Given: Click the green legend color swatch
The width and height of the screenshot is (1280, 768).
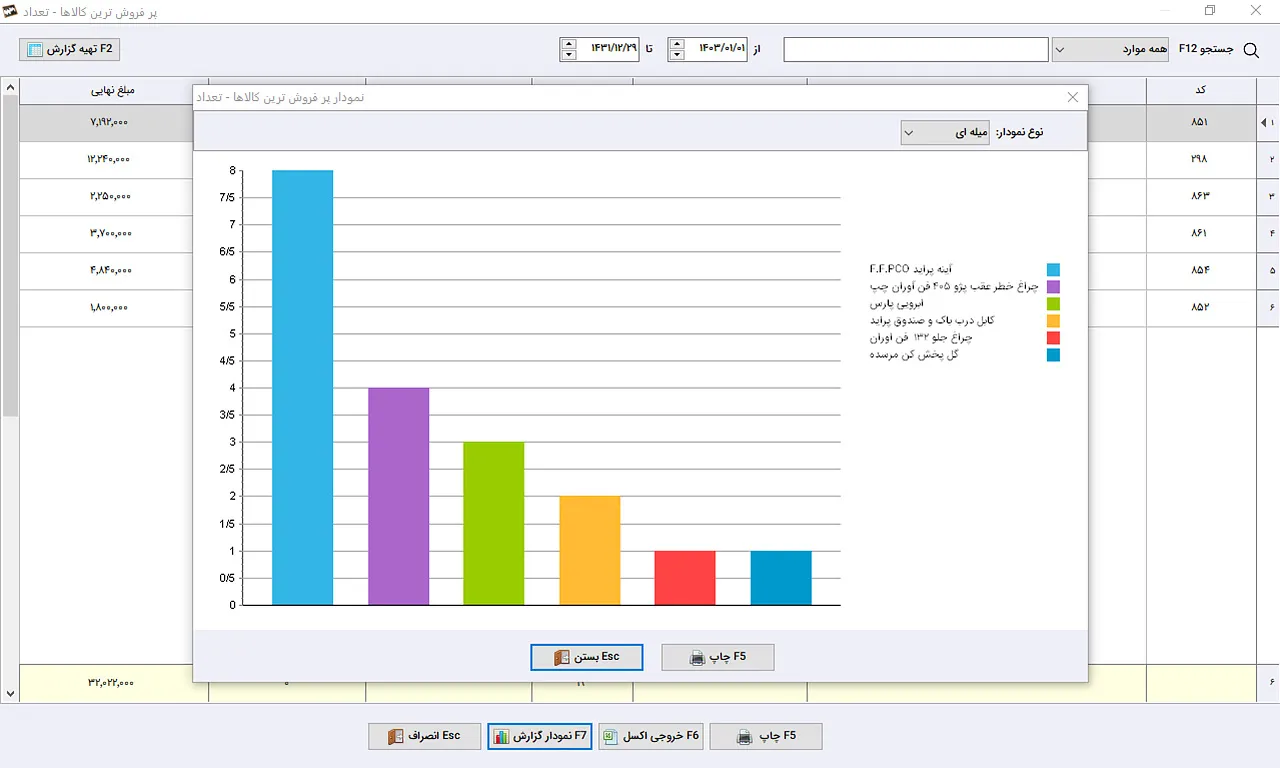Looking at the screenshot, I should click(1053, 304).
